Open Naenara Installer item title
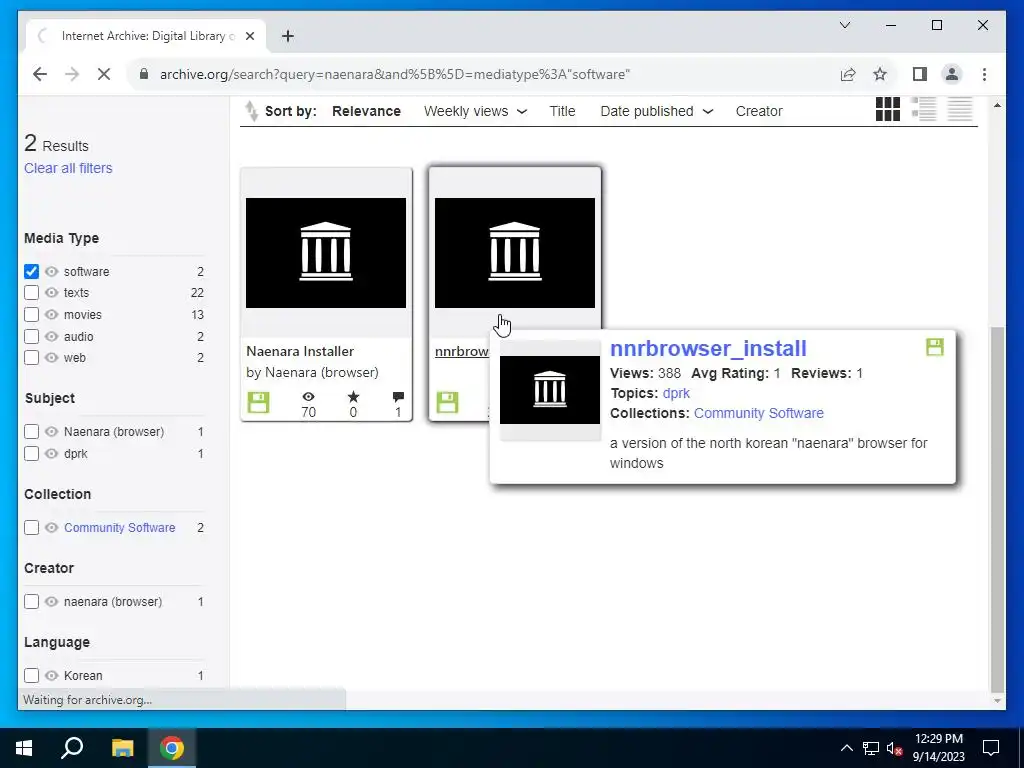This screenshot has width=1024, height=768. coord(300,351)
